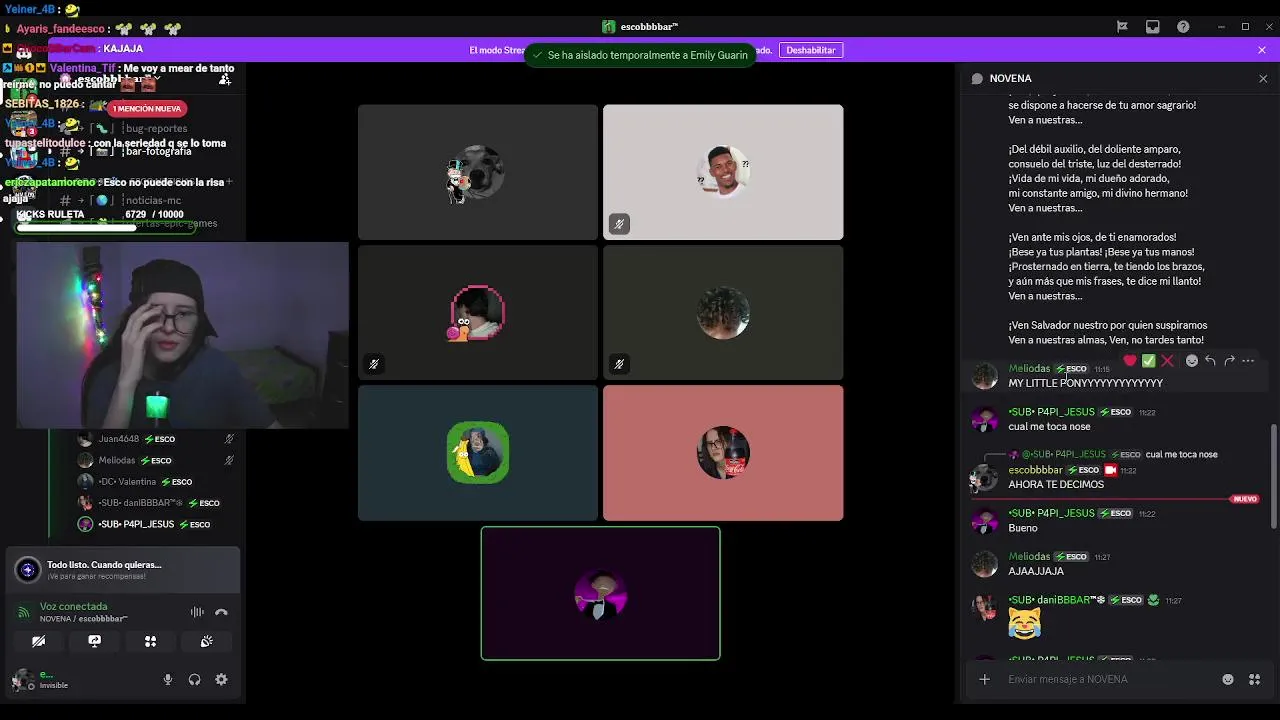Disconnect from the voice channel

(x=221, y=612)
